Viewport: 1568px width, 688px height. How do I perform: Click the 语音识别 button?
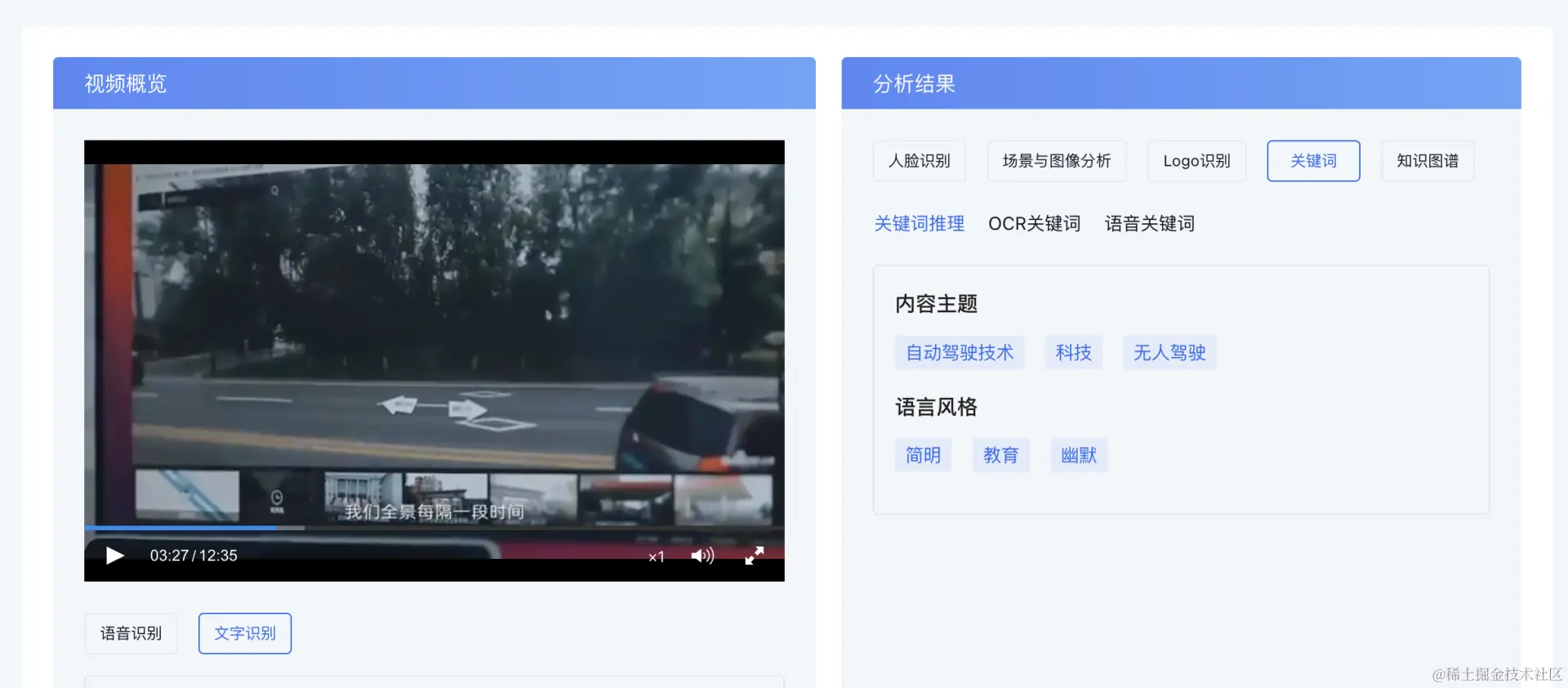[131, 633]
